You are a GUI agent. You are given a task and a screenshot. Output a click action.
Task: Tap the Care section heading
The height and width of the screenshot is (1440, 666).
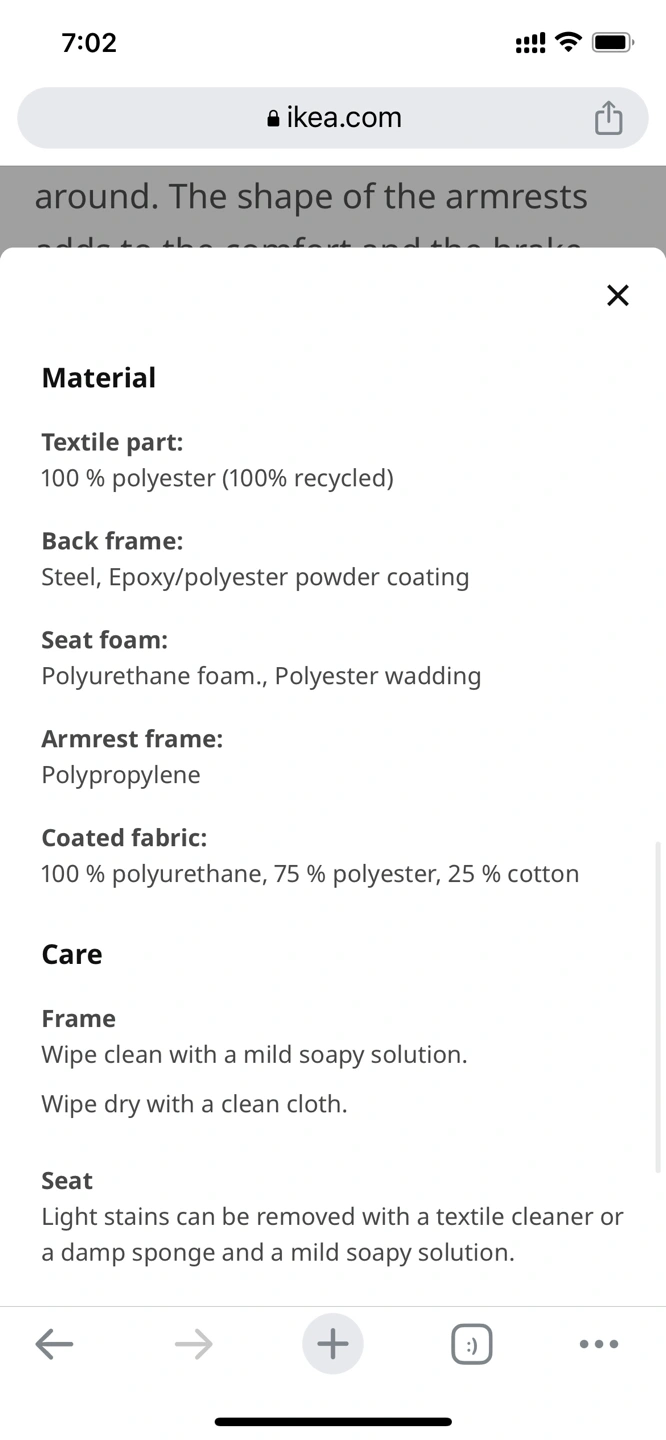pyautogui.click(x=72, y=954)
